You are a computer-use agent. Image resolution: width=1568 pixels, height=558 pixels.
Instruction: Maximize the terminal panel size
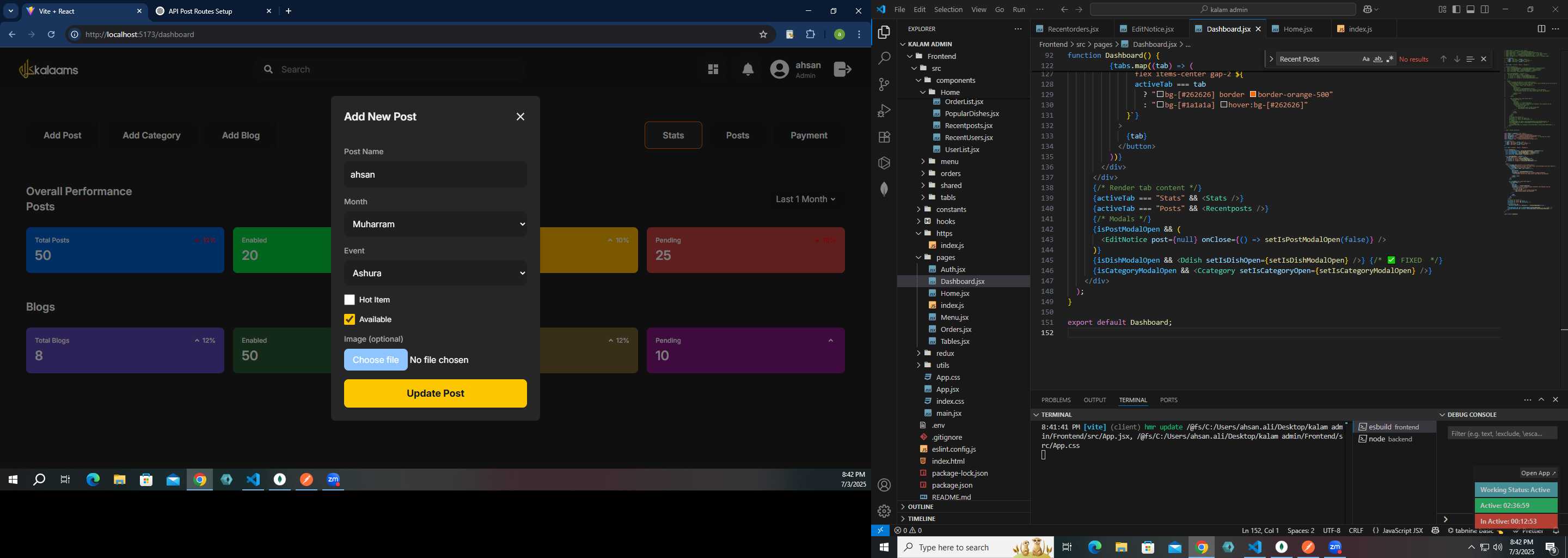tap(1541, 399)
